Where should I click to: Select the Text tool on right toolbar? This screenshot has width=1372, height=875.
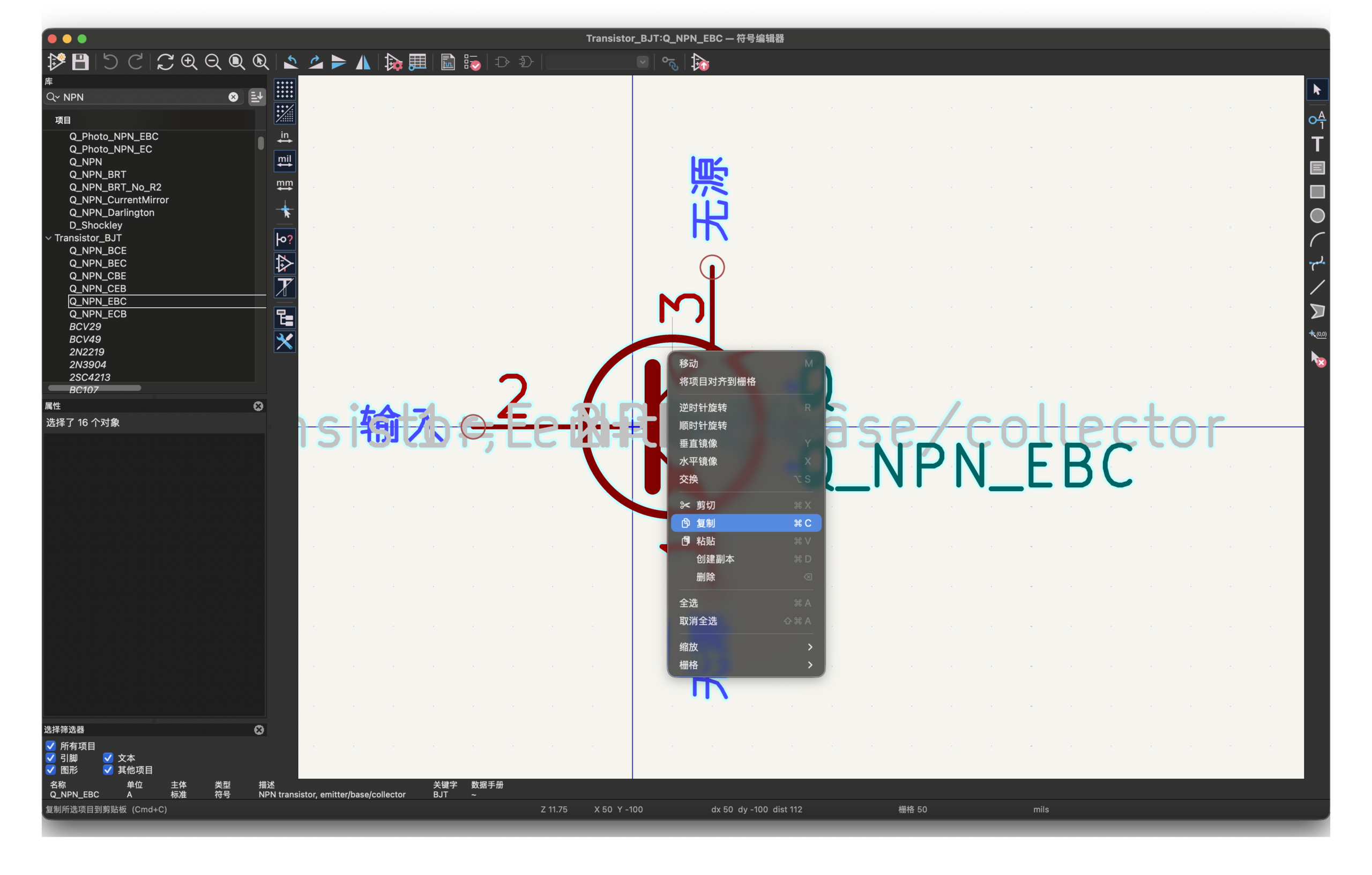point(1317,144)
